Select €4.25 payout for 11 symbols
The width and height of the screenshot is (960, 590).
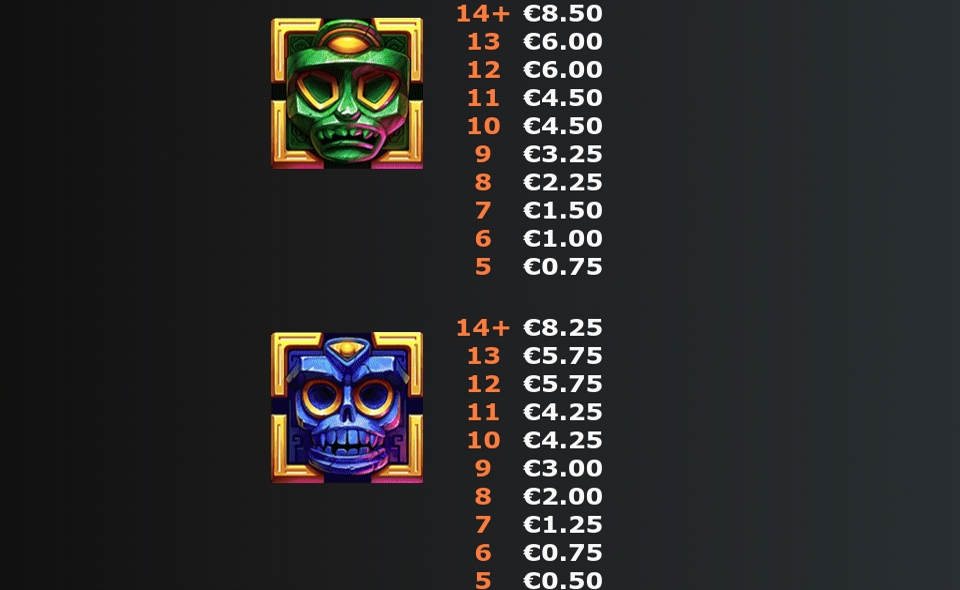(563, 412)
